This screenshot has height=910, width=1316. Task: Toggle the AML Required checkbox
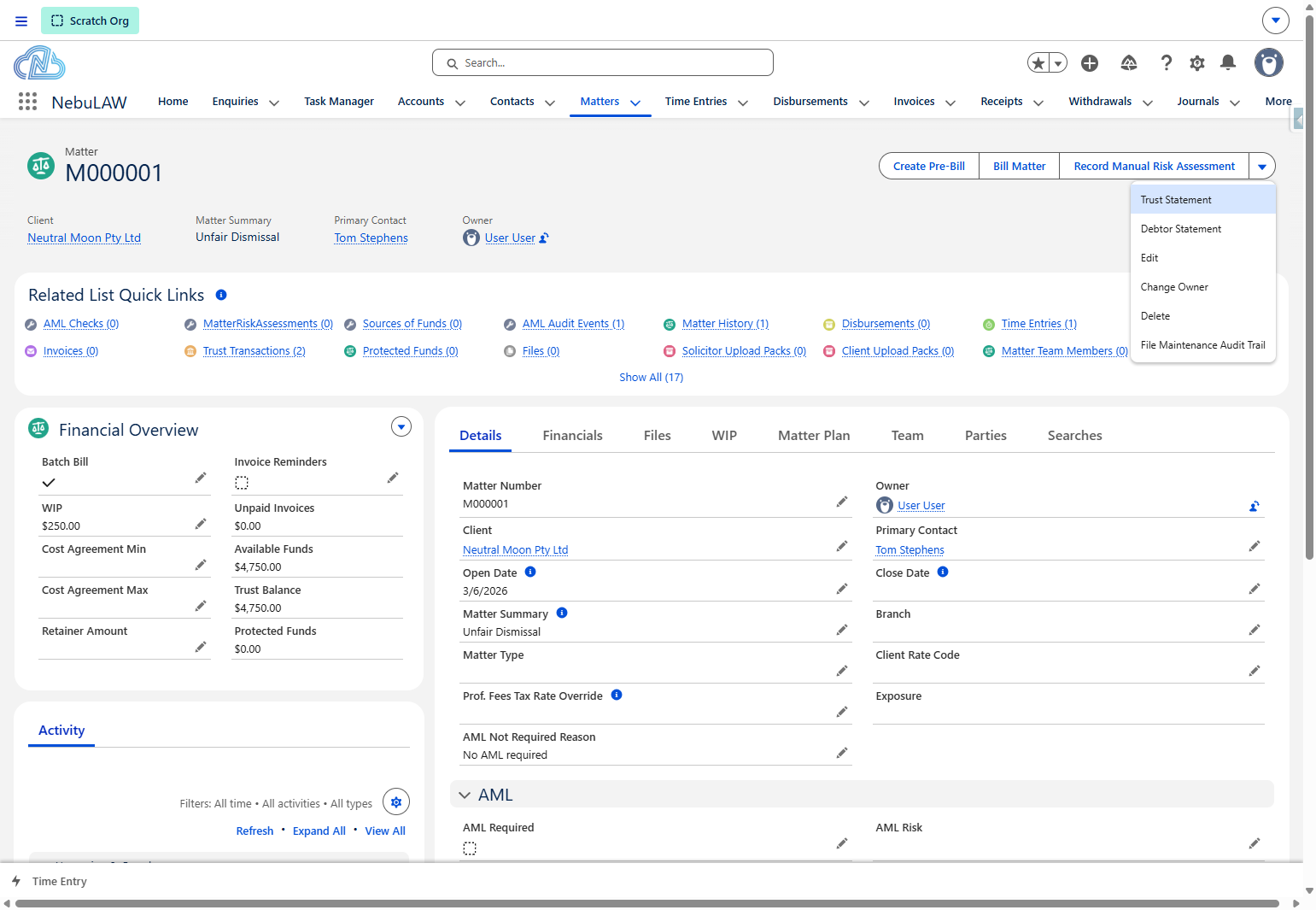(x=470, y=848)
